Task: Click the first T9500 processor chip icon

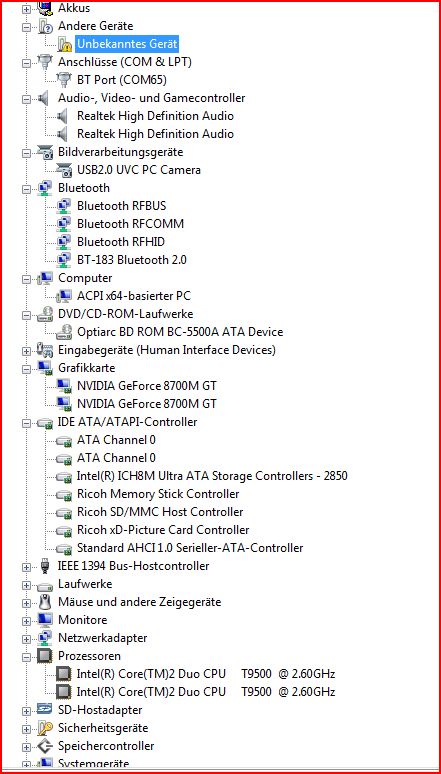Action: click(64, 673)
